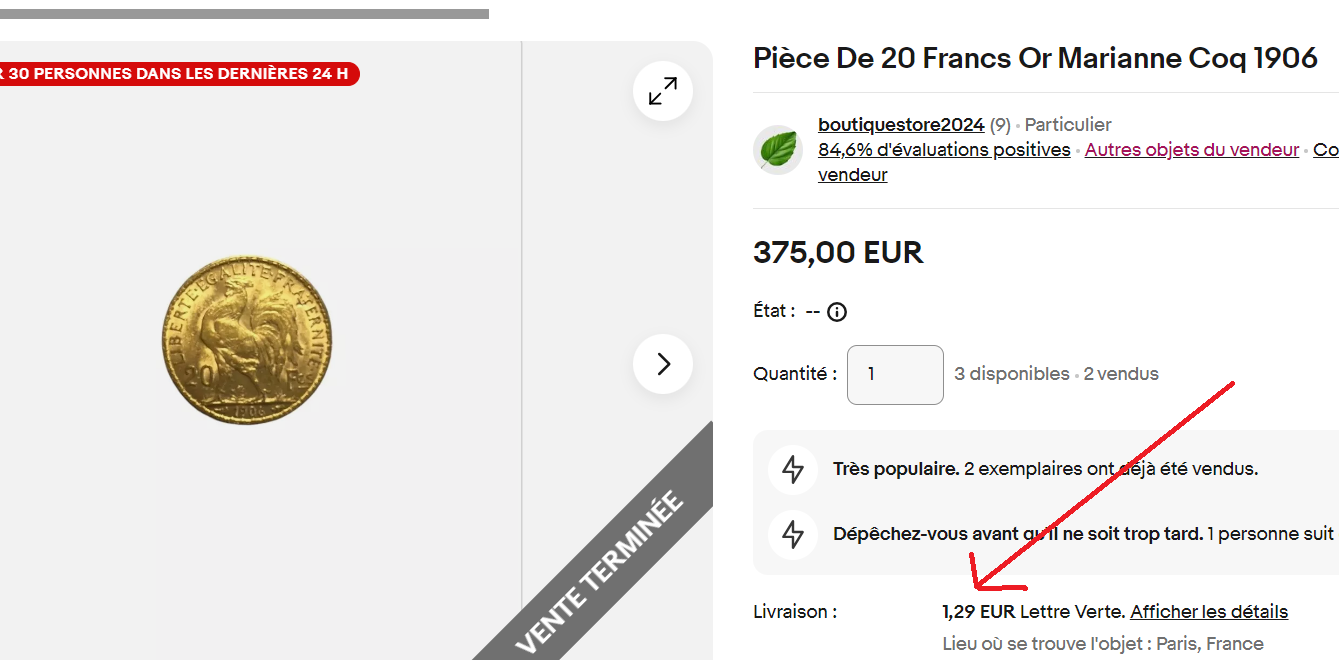View the 84,6% d'évaluations positives link
Image resolution: width=1339 pixels, height=660 pixels.
point(944,150)
